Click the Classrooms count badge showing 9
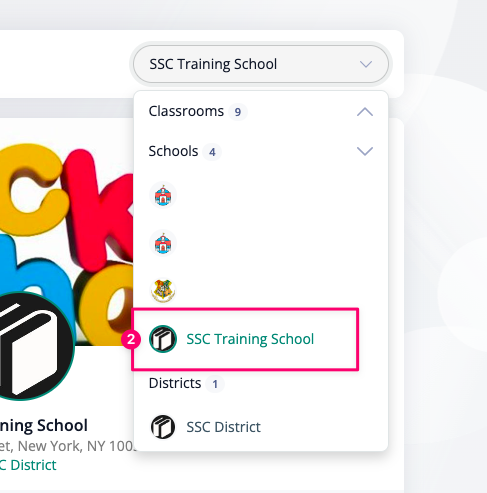 pos(238,112)
